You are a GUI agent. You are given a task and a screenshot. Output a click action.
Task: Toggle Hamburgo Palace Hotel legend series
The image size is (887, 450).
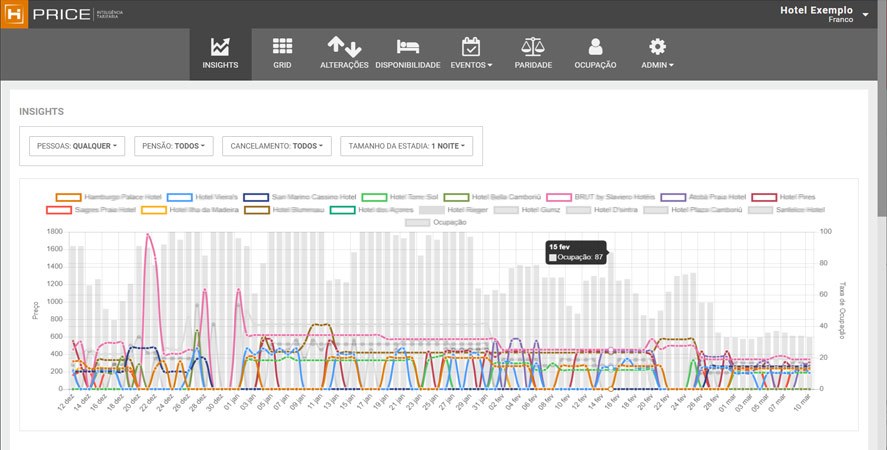(x=68, y=197)
